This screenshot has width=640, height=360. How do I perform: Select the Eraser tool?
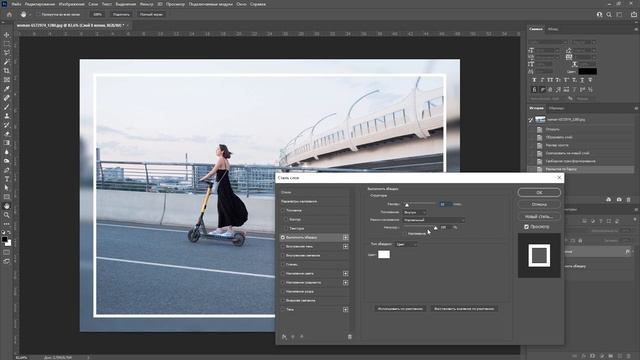(7, 134)
